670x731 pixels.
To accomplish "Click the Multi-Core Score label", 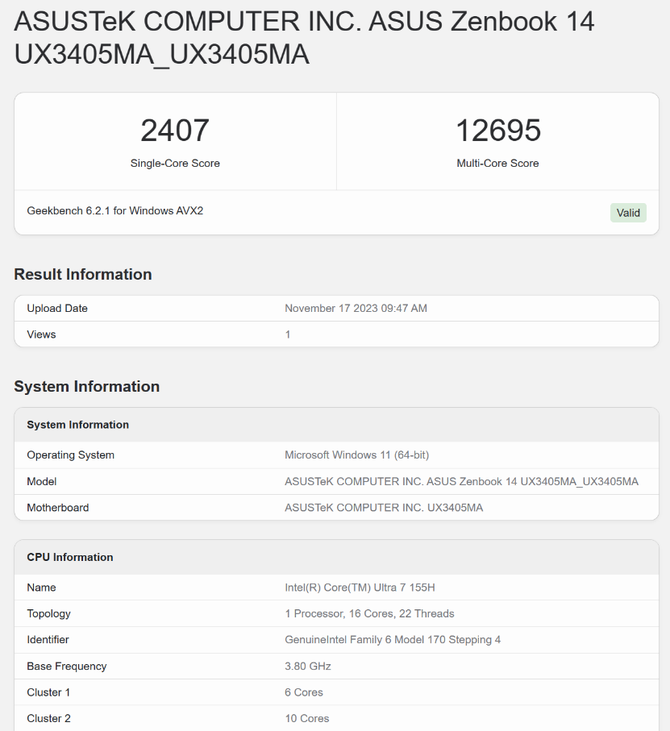I will coord(497,163).
